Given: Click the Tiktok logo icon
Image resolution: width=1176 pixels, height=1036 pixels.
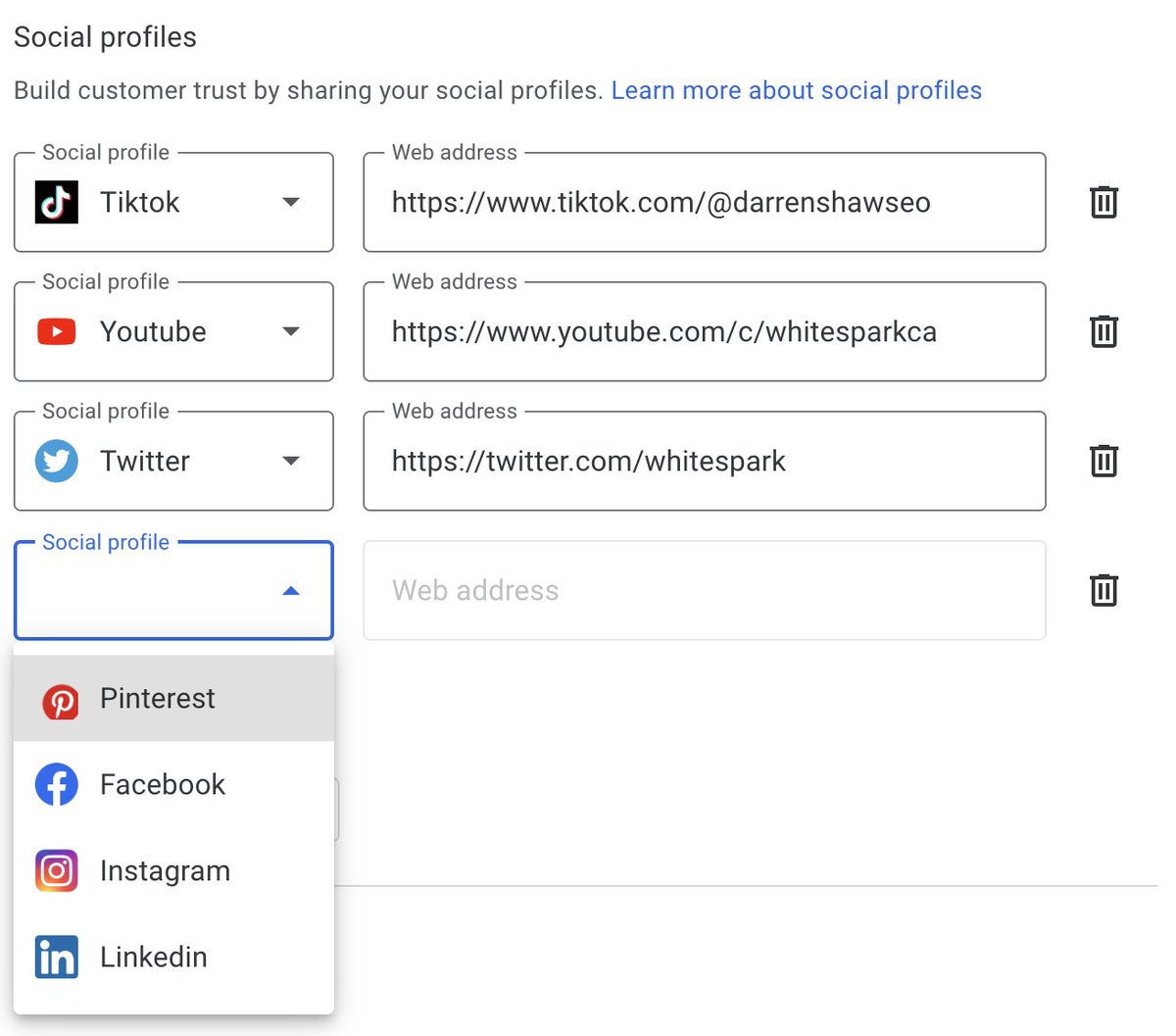Looking at the screenshot, I should click(57, 202).
